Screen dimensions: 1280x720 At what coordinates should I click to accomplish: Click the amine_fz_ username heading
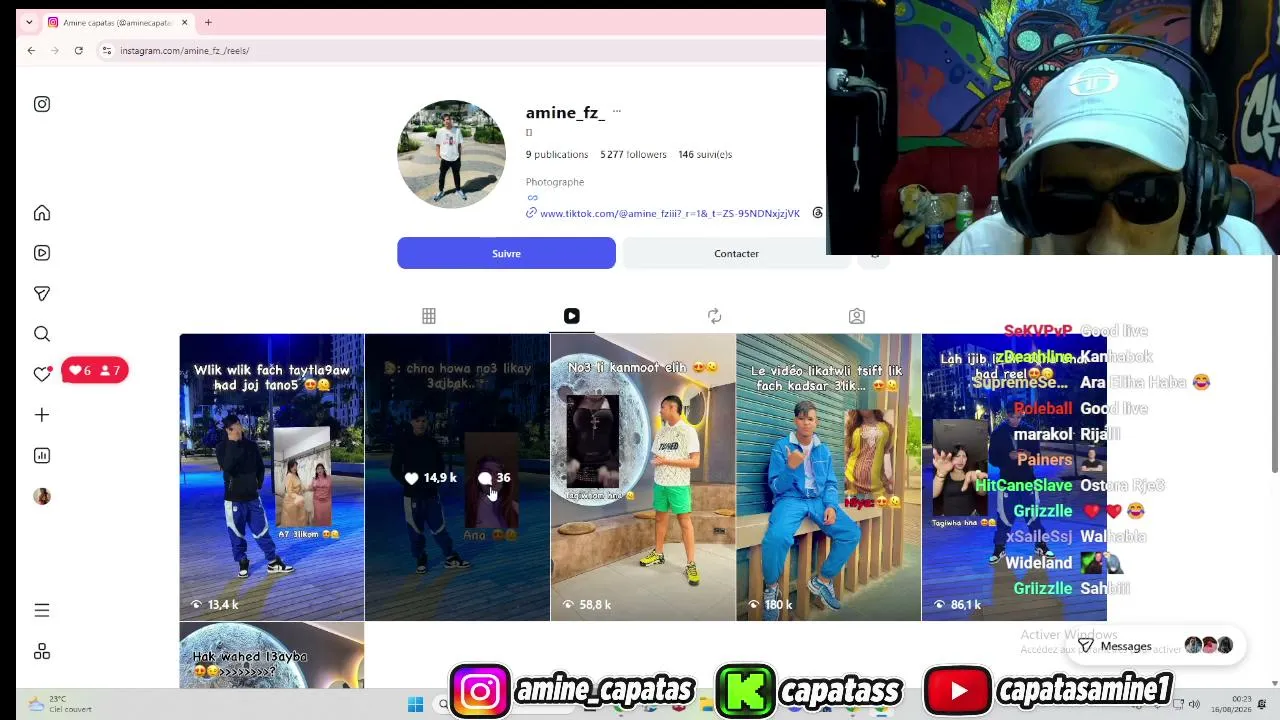click(x=565, y=113)
